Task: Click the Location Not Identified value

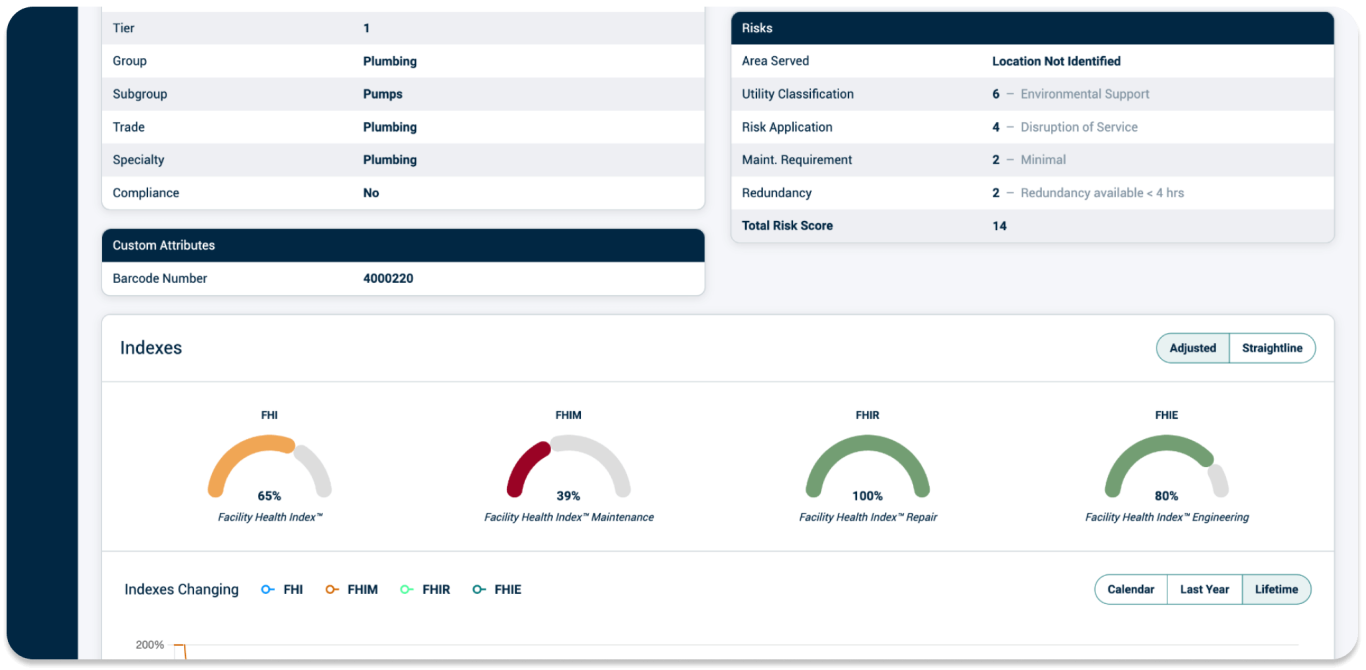Action: pos(1056,61)
